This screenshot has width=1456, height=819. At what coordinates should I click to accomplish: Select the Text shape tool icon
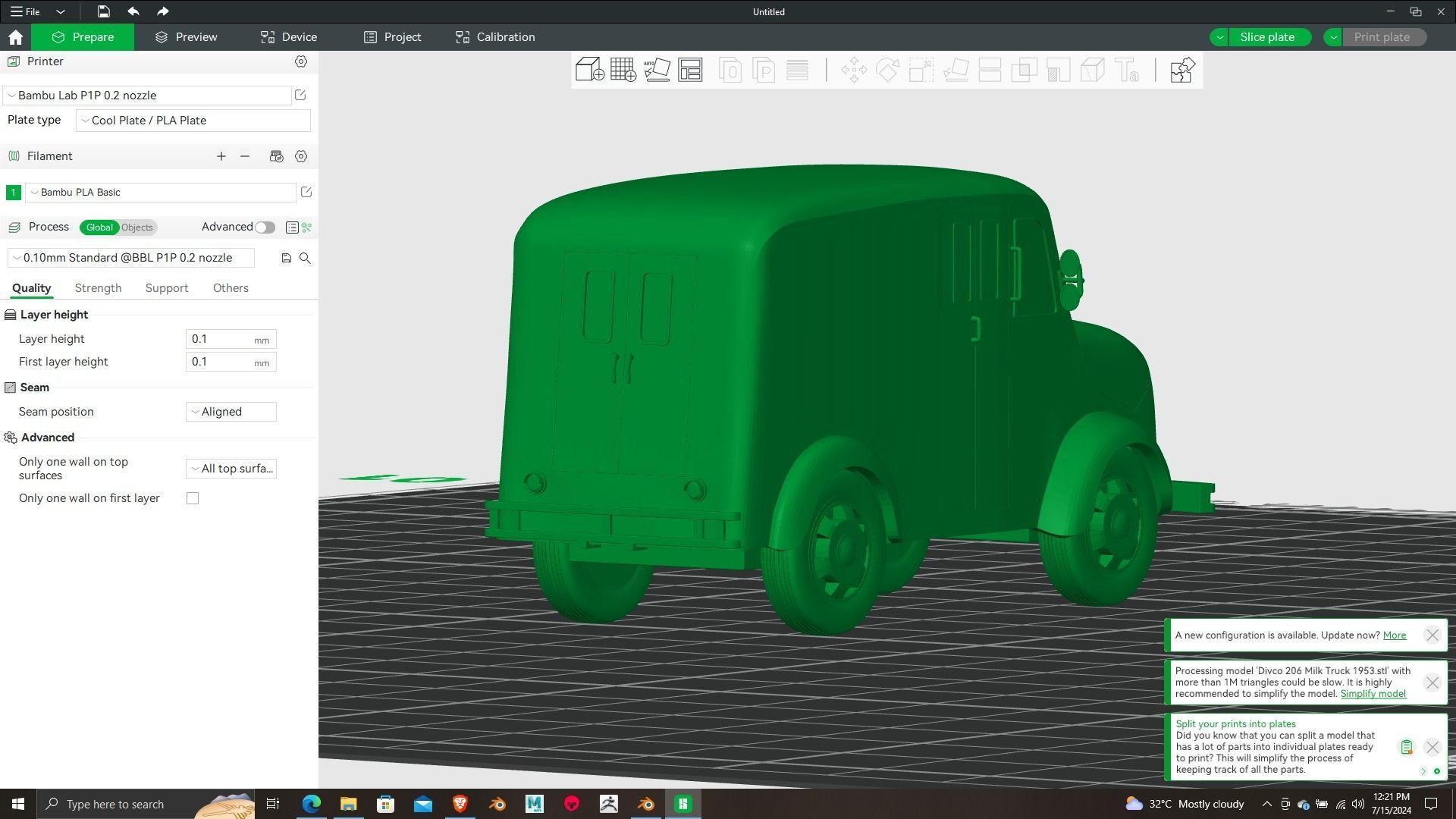coord(1127,70)
